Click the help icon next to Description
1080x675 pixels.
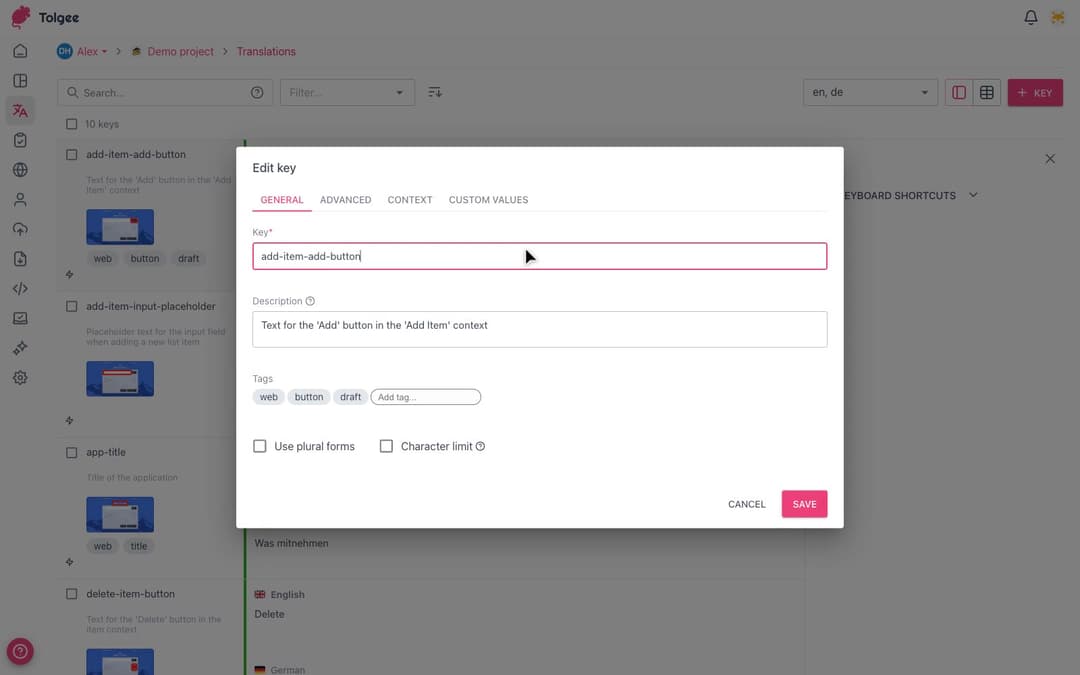(310, 301)
